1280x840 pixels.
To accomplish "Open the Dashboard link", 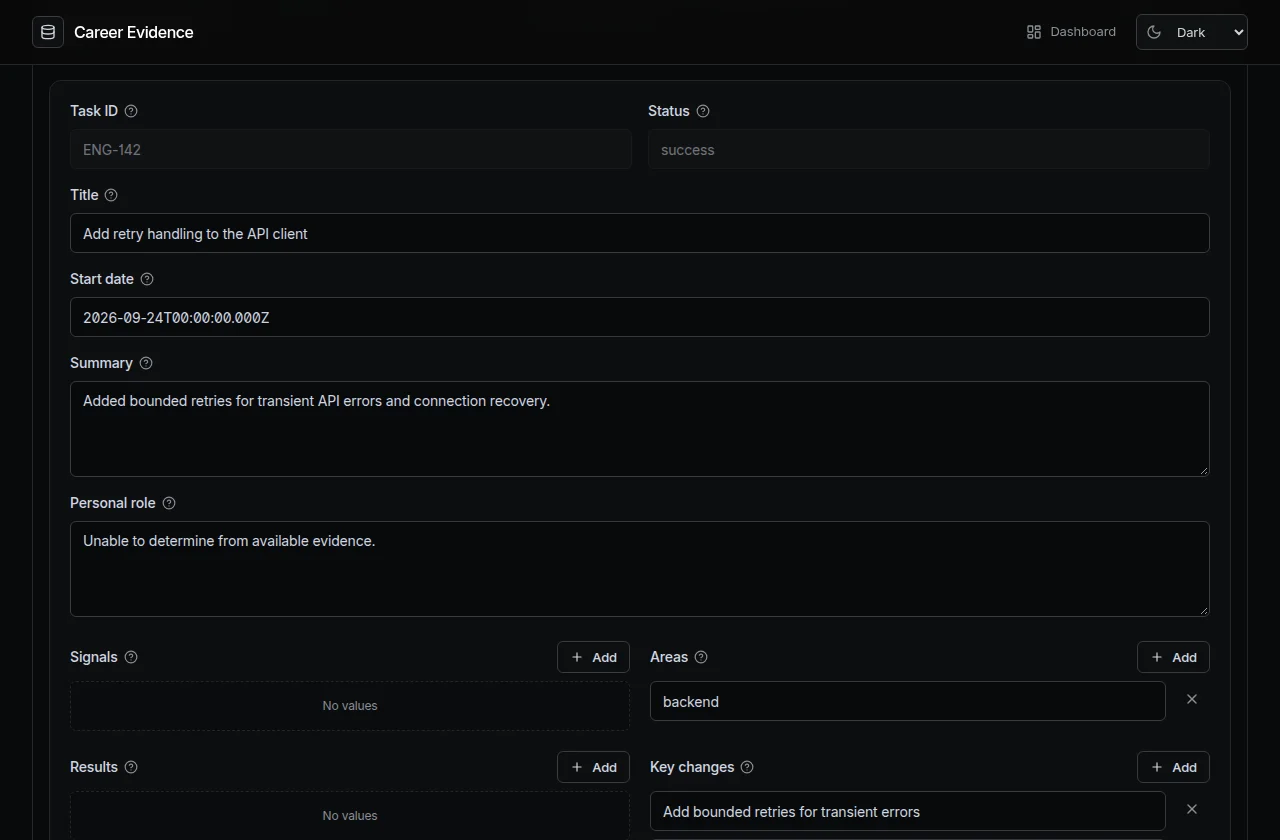I will pos(1071,32).
